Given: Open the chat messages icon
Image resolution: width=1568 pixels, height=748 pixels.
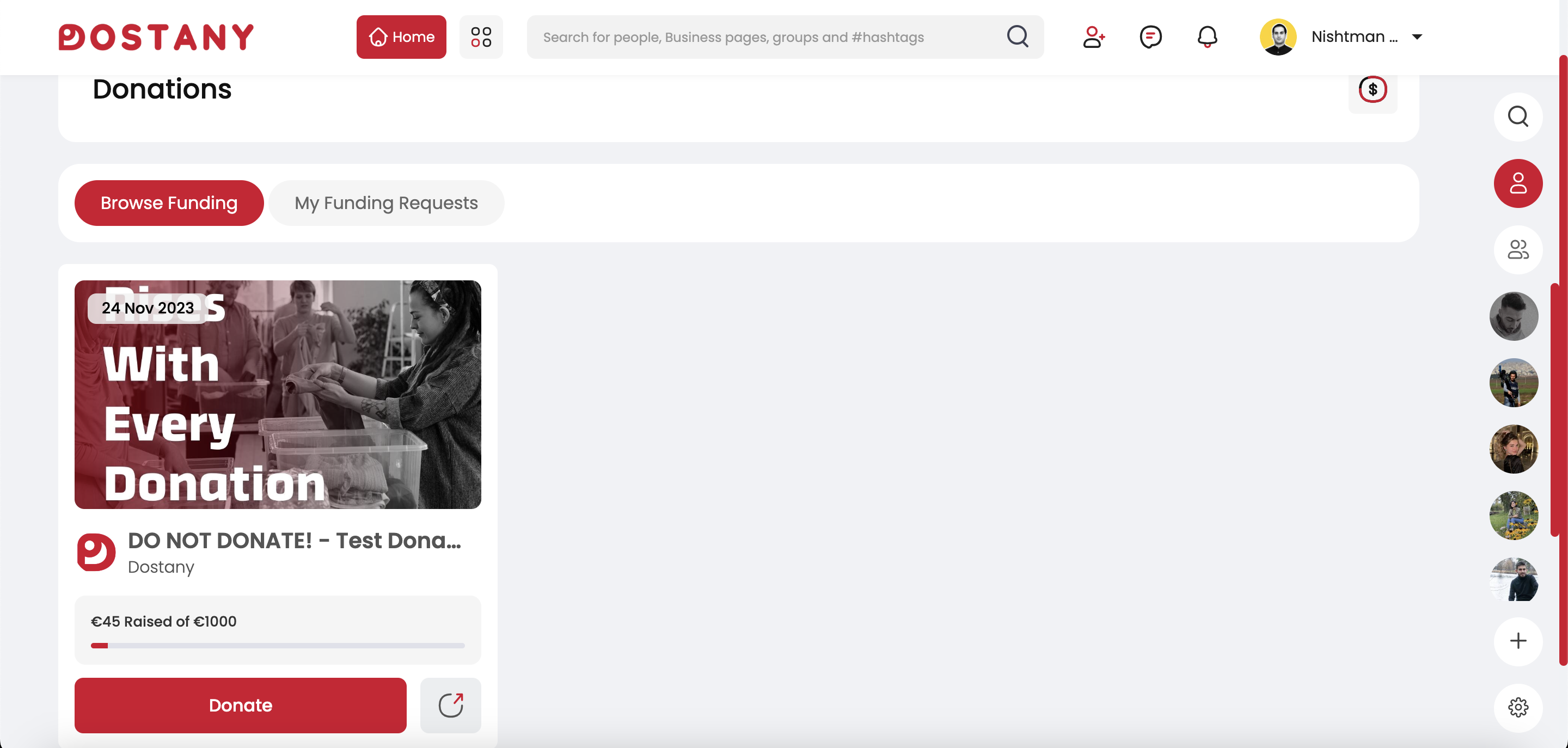Looking at the screenshot, I should pyautogui.click(x=1150, y=37).
